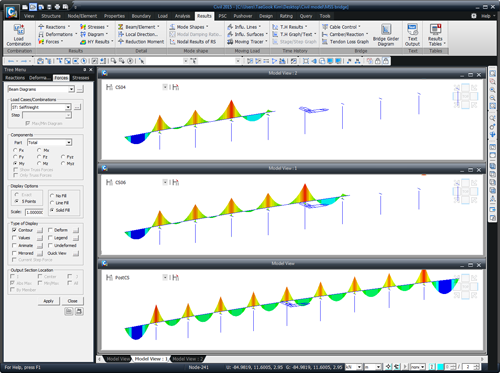Open the kN force unit dropdown in status bar
This screenshot has width=500, height=373.
[x=359, y=367]
